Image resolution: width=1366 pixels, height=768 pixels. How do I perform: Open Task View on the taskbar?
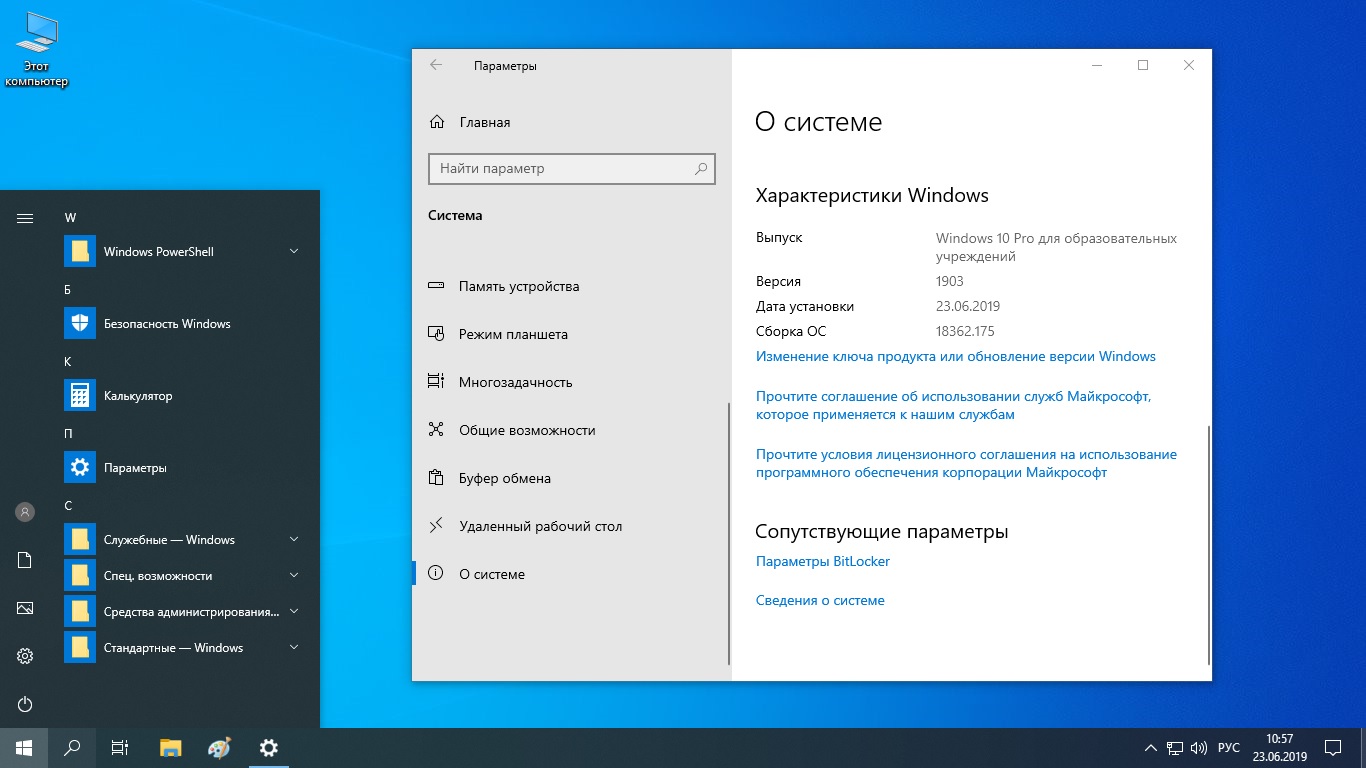(x=120, y=748)
